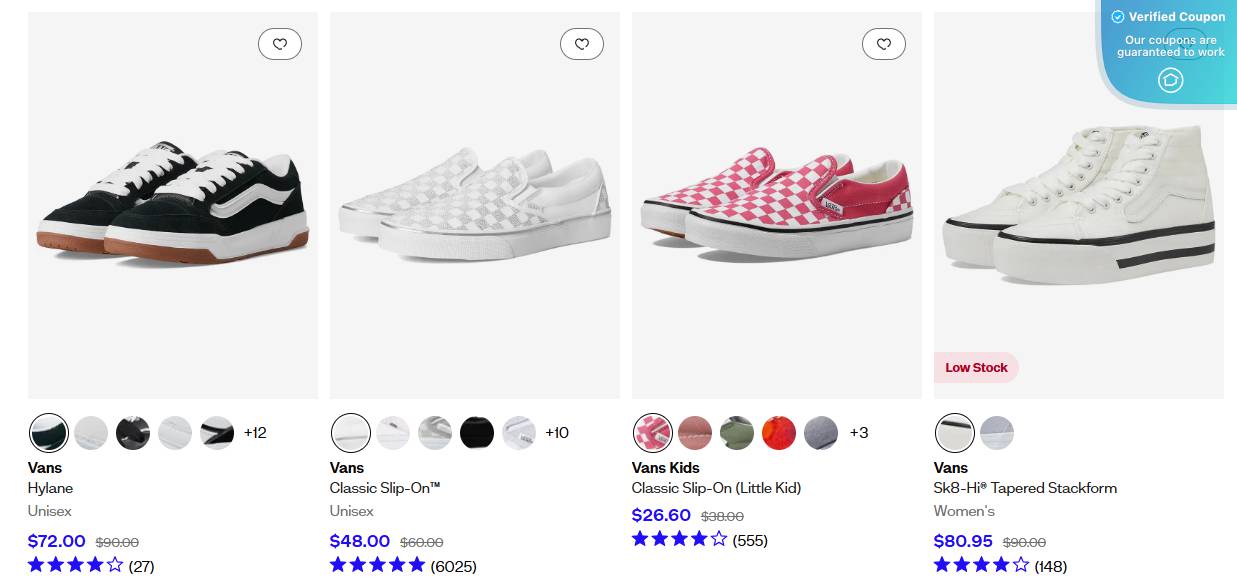This screenshot has height=588, width=1237.
Task: Click the heart icon on Classic Slip-On
Action: tap(582, 44)
